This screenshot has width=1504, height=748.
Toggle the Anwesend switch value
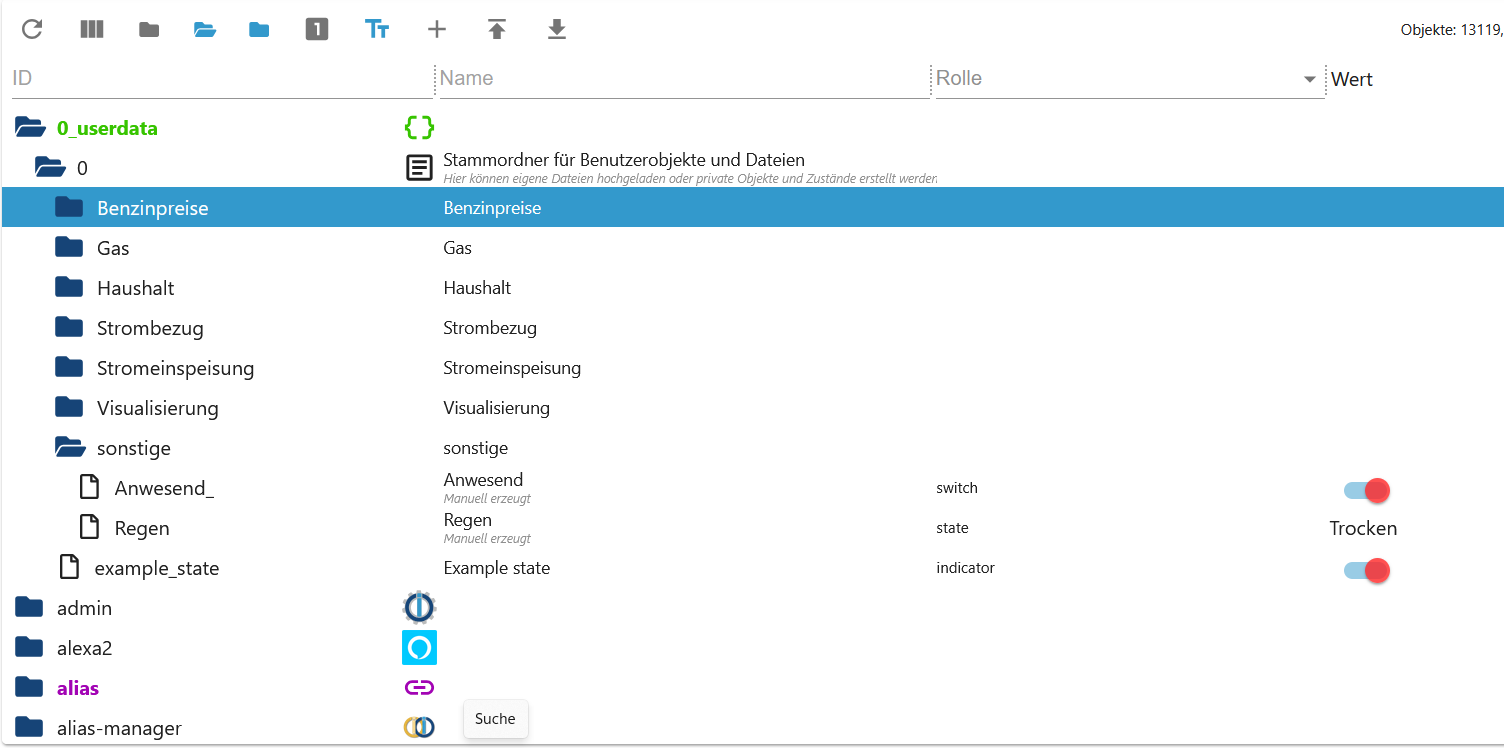coord(1367,490)
